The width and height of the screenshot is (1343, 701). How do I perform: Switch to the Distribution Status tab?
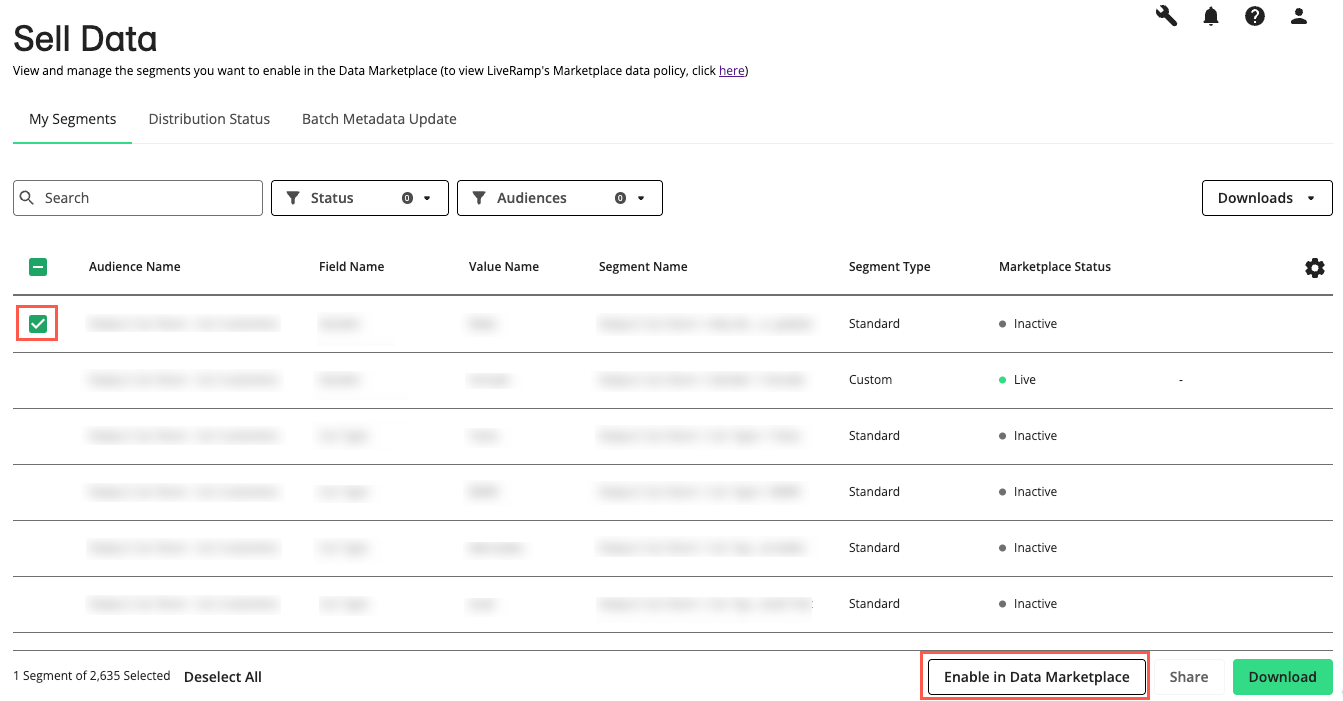[x=209, y=119]
